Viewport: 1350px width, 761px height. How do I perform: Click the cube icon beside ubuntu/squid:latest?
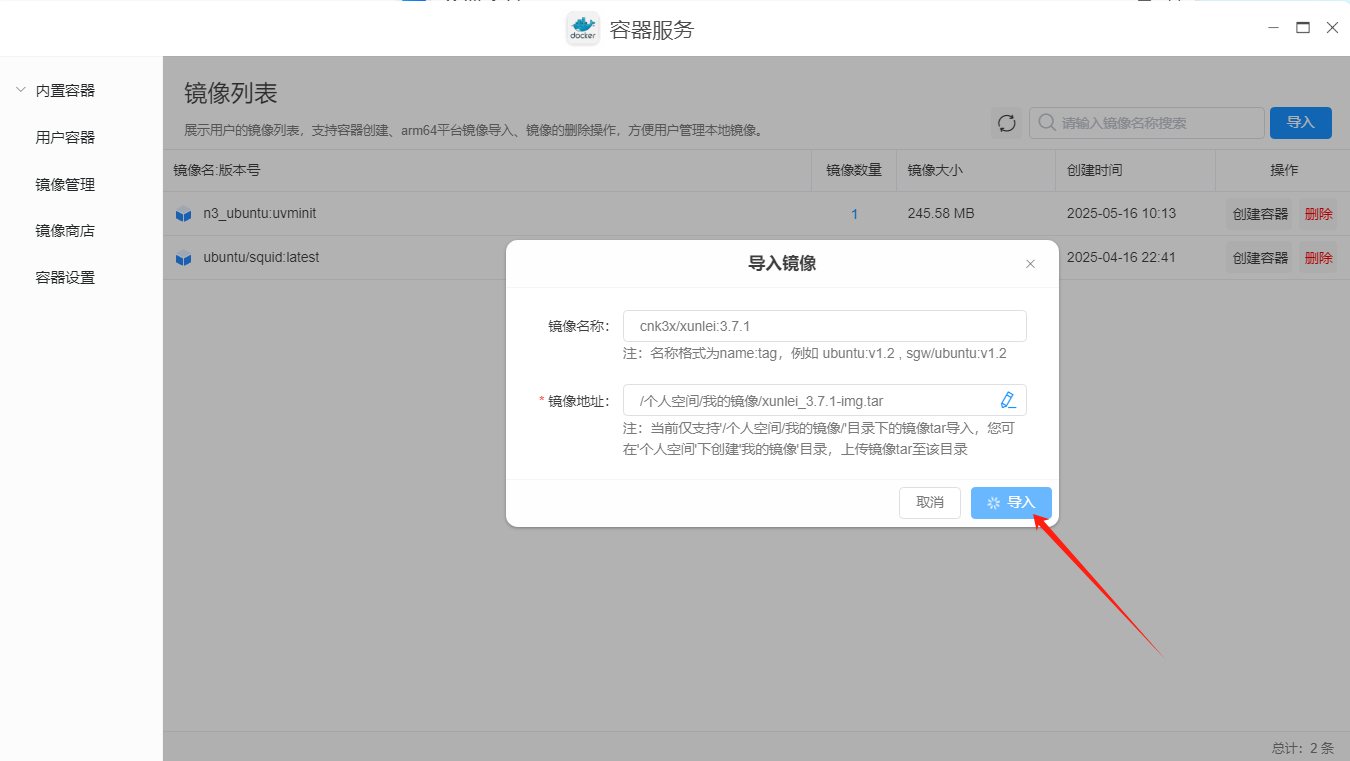(x=183, y=258)
